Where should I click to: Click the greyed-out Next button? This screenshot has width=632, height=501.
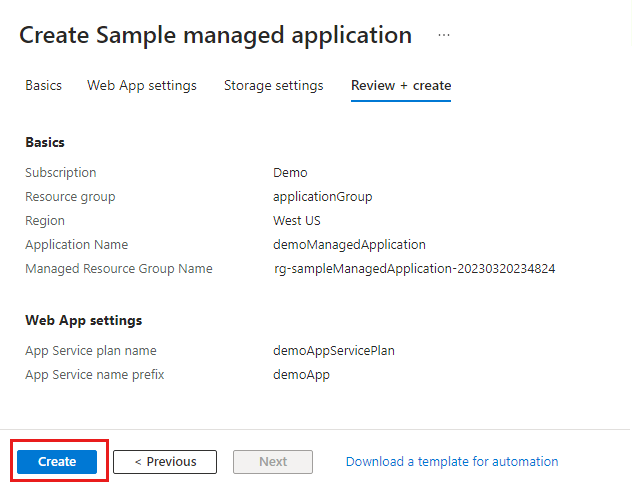tap(273, 462)
